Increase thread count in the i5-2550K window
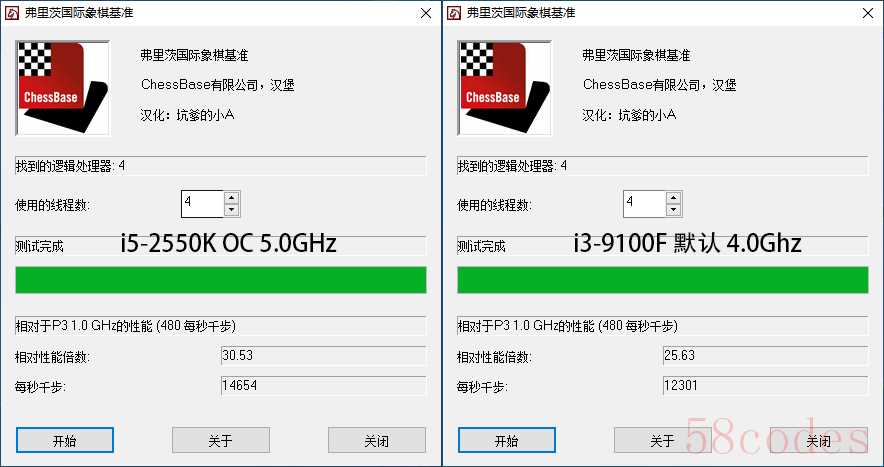This screenshot has height=467, width=884. click(x=232, y=197)
